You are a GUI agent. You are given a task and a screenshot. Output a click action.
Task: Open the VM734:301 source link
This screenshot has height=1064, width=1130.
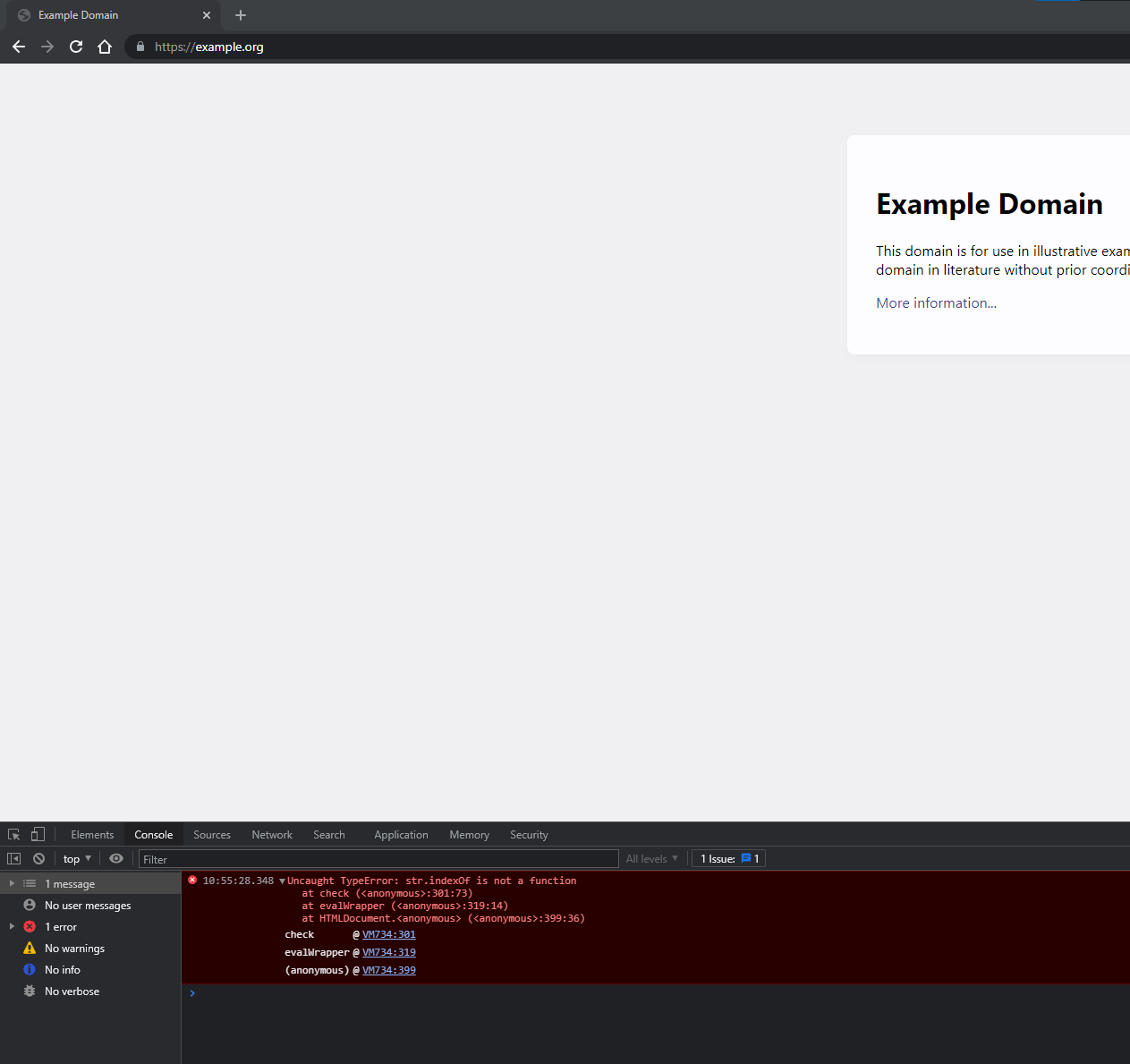[389, 934]
